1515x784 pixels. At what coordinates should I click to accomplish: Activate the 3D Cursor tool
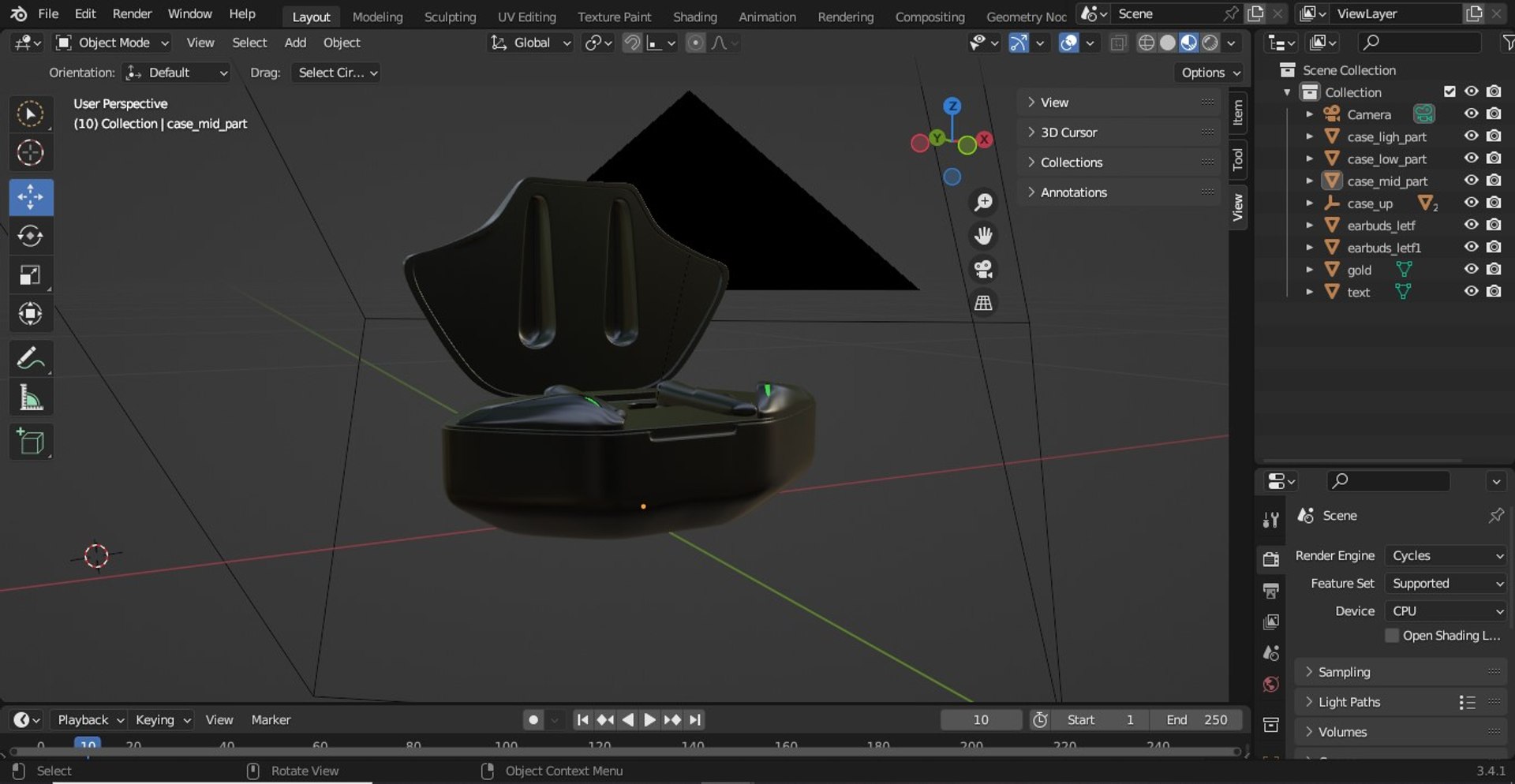[x=31, y=153]
